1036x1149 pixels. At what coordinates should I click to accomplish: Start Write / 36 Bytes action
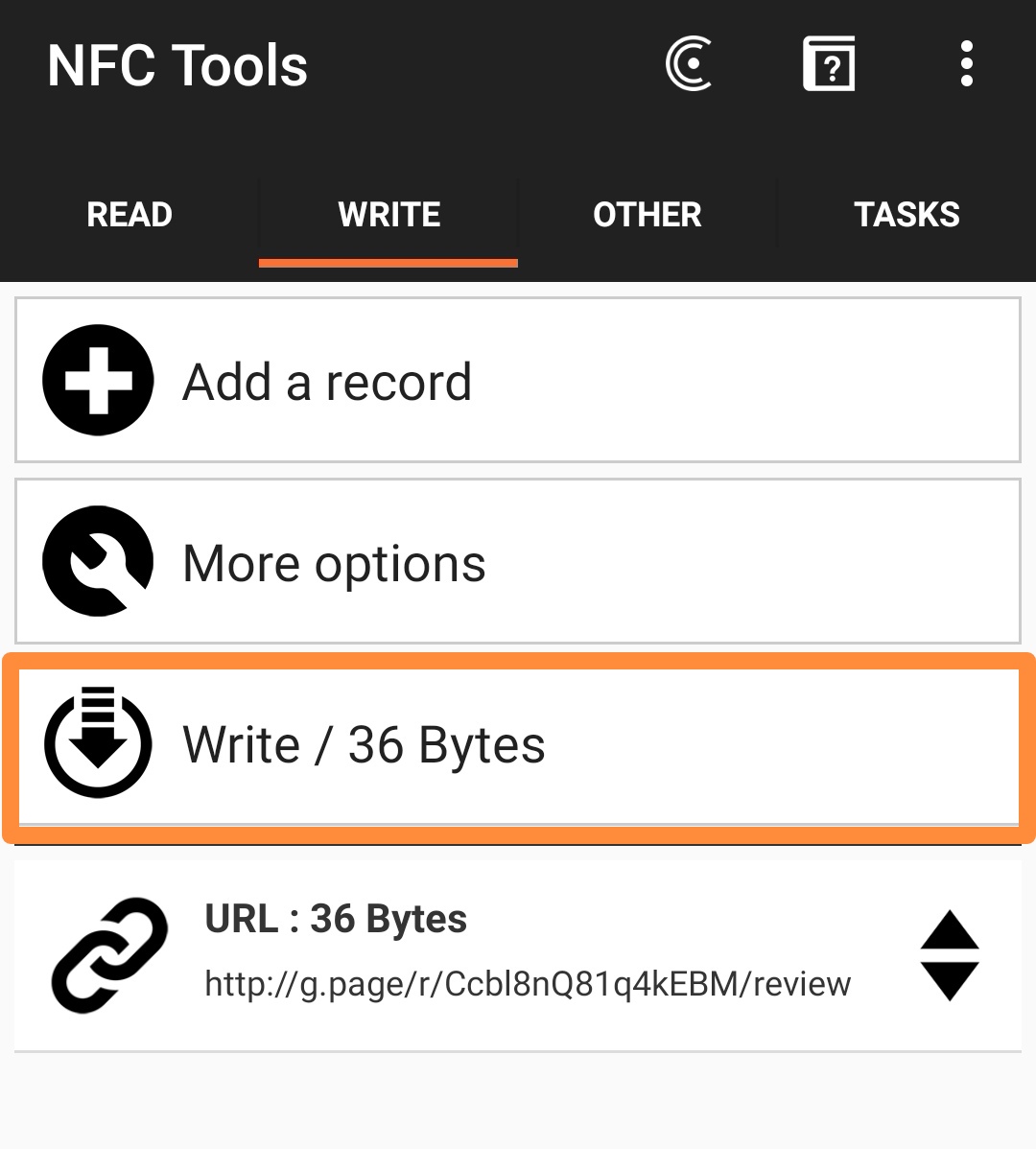[x=518, y=747]
